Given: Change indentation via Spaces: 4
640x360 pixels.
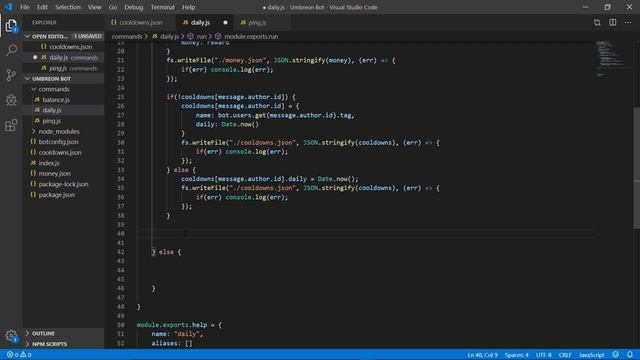Looking at the screenshot, I should [x=516, y=355].
